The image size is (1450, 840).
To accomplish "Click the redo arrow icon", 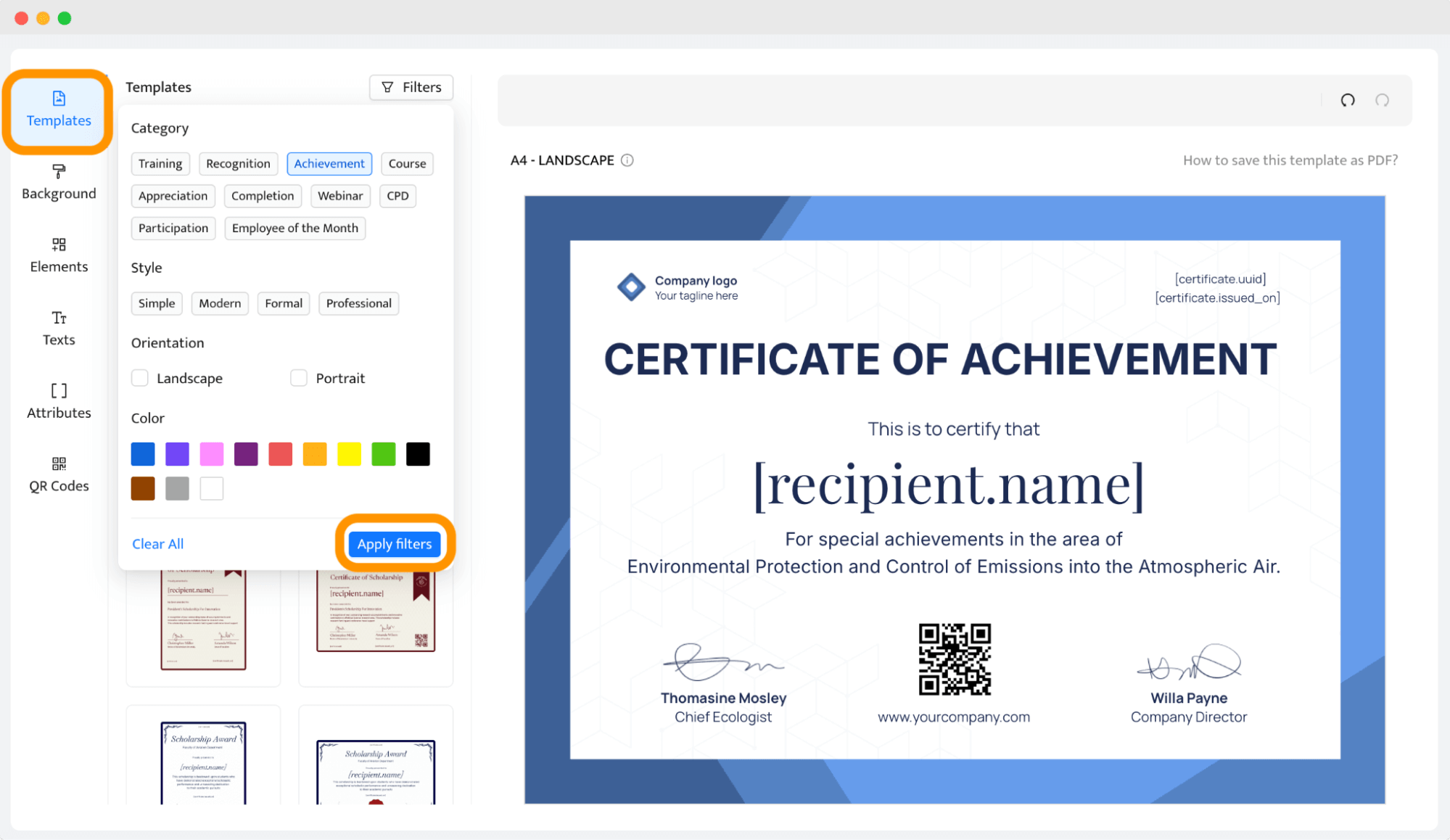I will click(1382, 100).
